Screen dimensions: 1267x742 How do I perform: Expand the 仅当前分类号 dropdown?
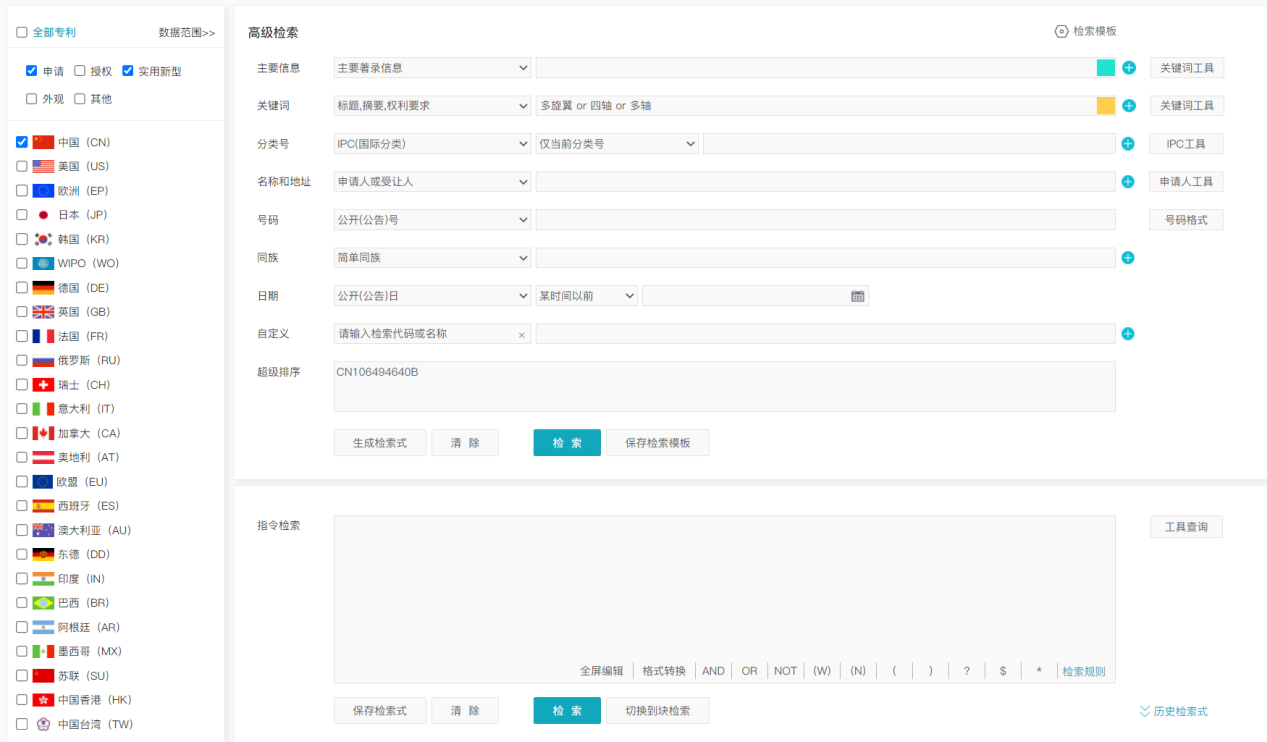pyautogui.click(x=617, y=144)
